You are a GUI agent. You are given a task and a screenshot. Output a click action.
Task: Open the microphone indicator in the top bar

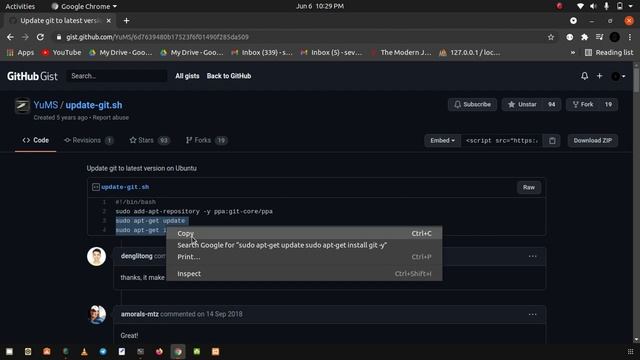[607, 6]
